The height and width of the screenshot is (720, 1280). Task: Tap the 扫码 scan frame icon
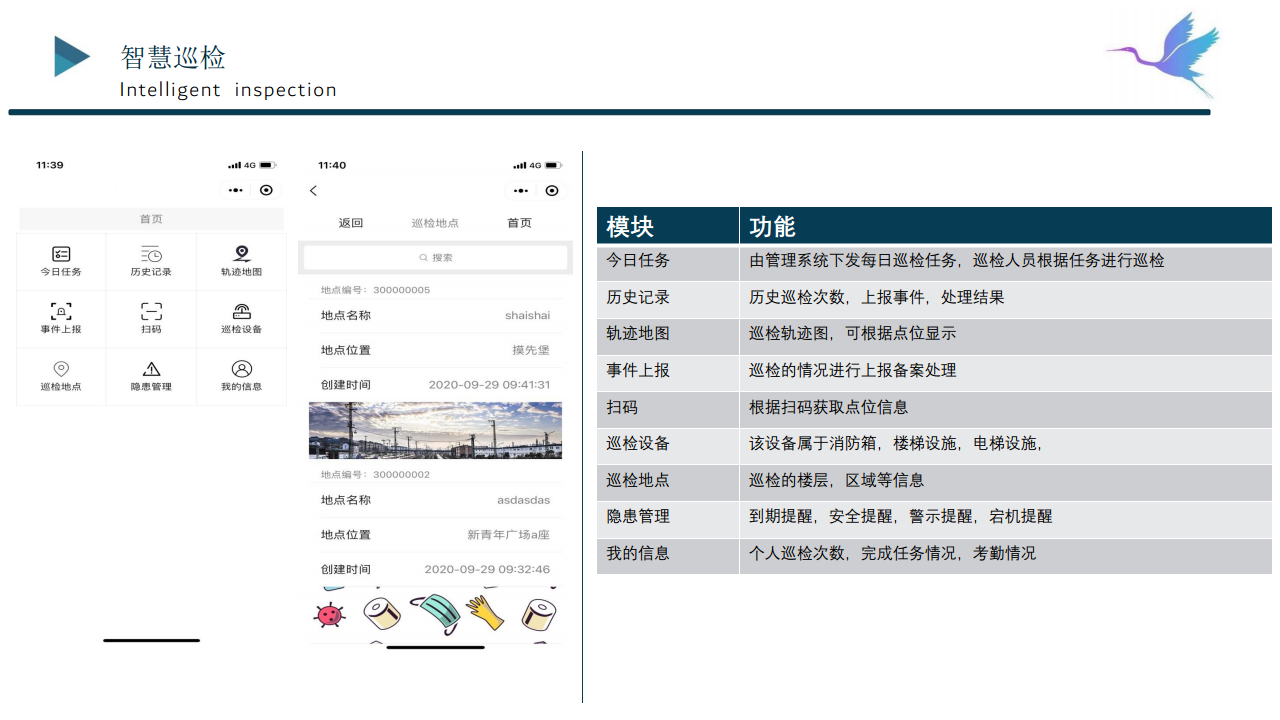[151, 311]
